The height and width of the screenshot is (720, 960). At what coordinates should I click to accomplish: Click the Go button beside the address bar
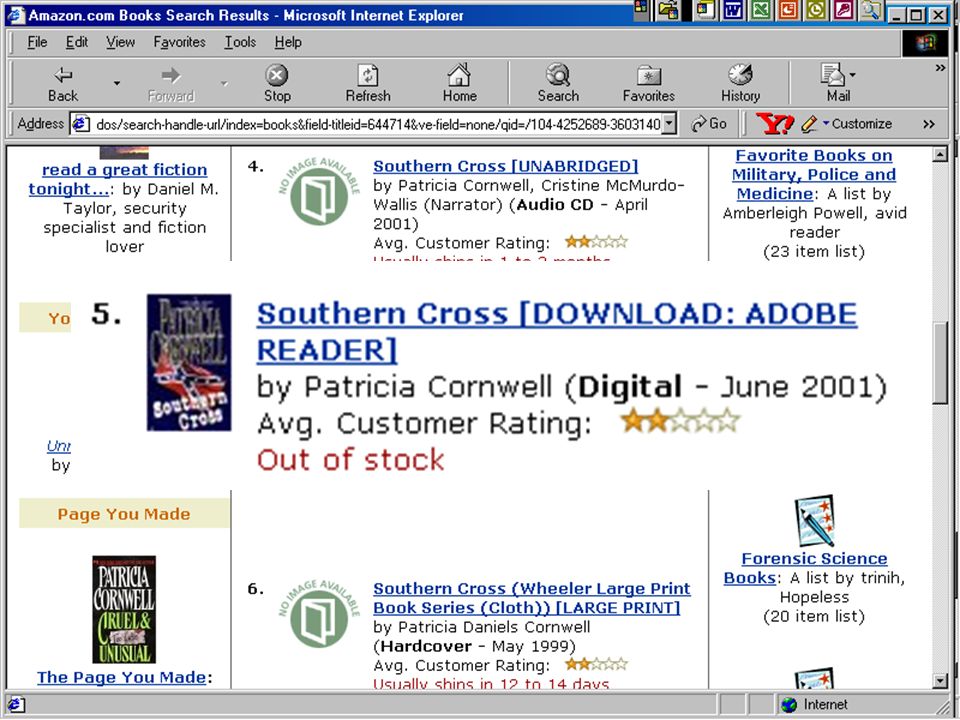(709, 124)
